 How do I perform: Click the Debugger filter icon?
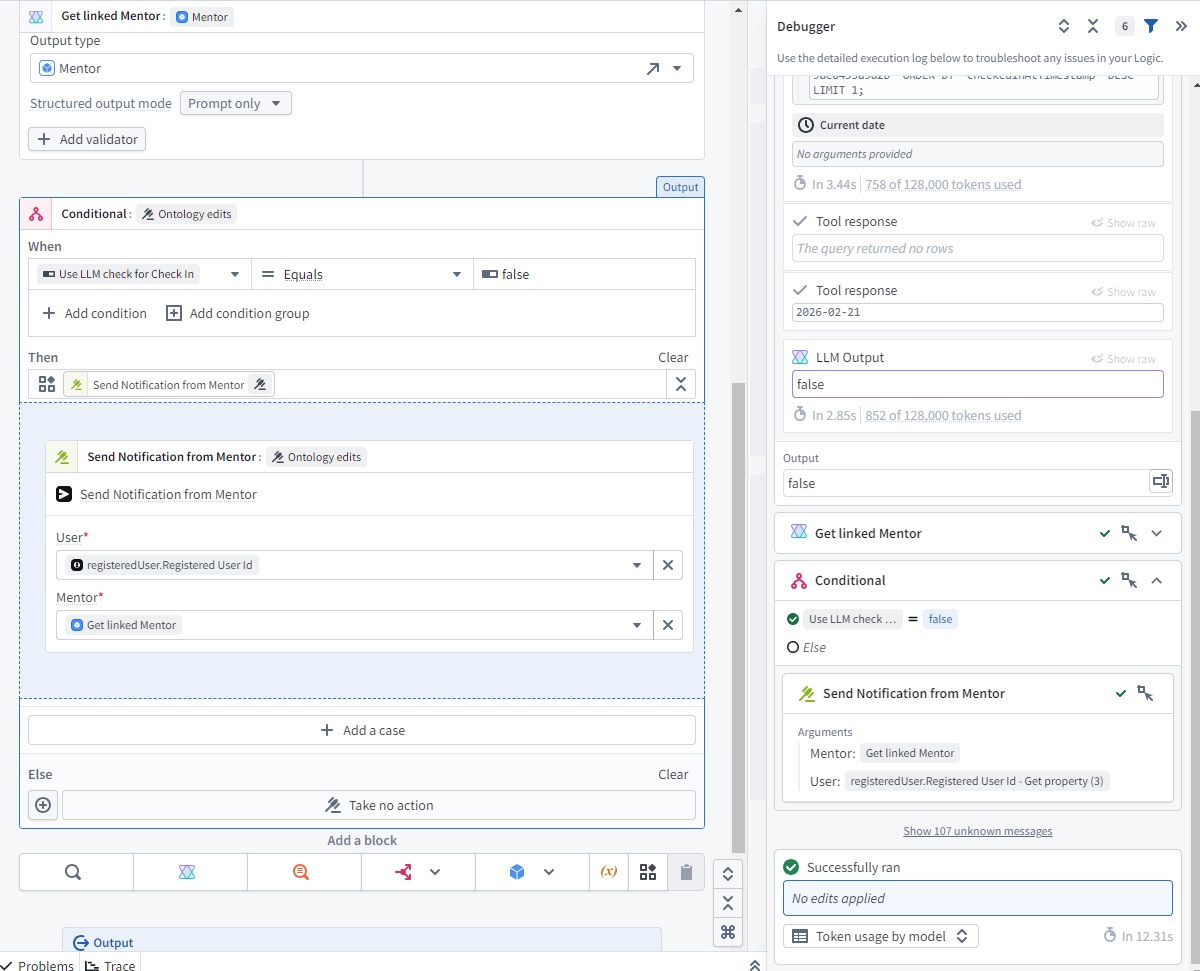pos(1151,26)
